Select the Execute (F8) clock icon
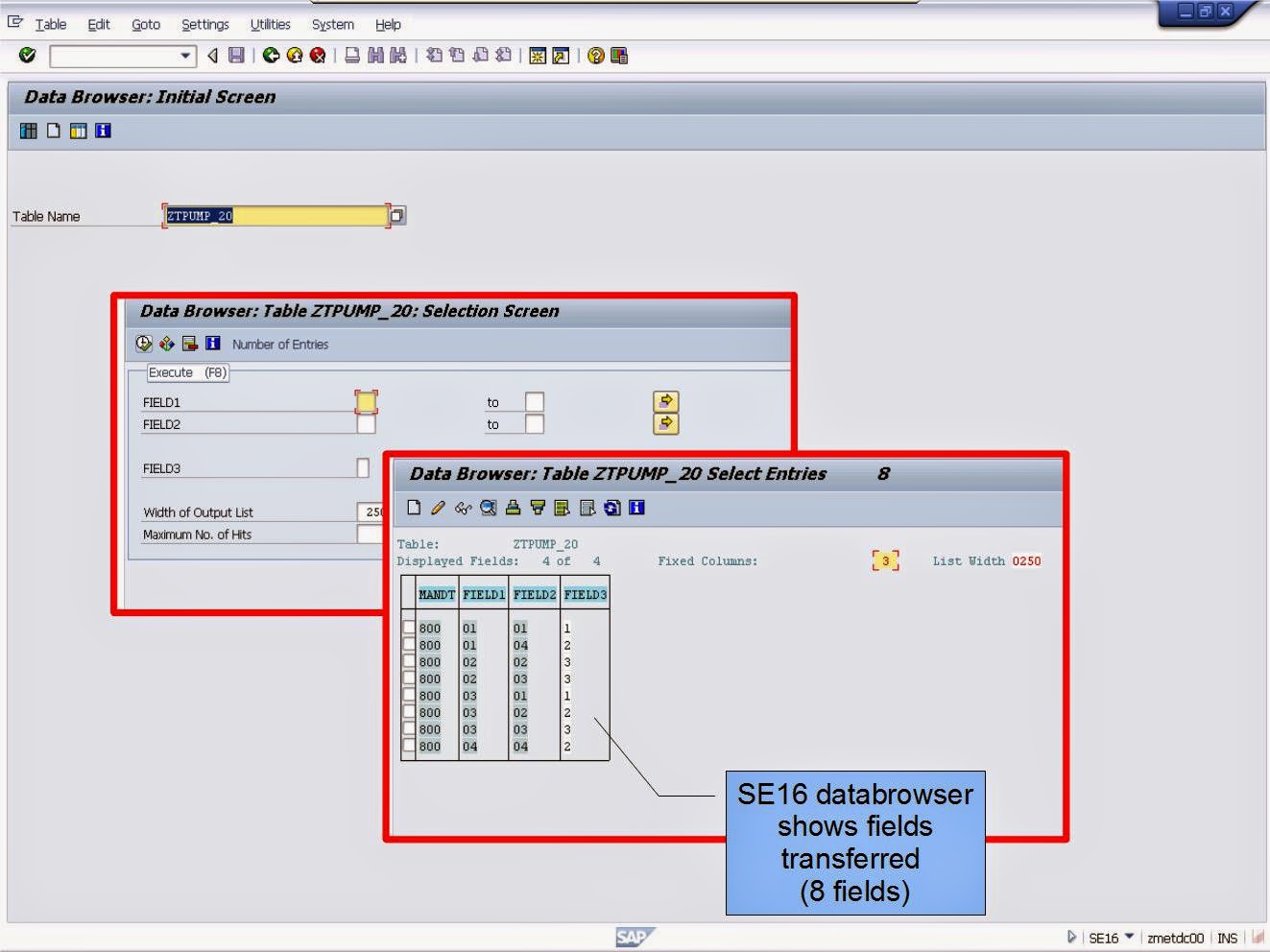The image size is (1270, 952). (x=144, y=343)
